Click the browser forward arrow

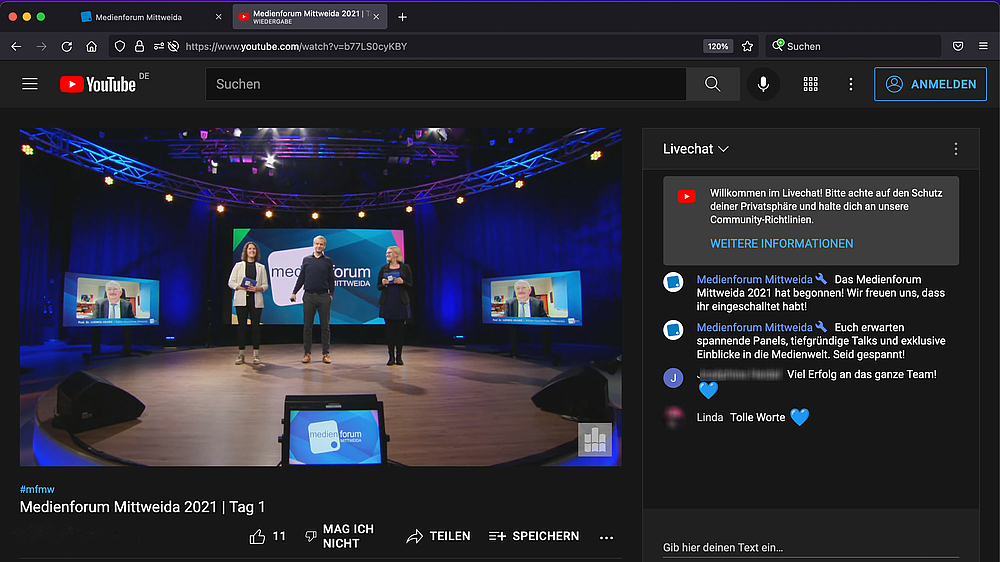pos(41,47)
